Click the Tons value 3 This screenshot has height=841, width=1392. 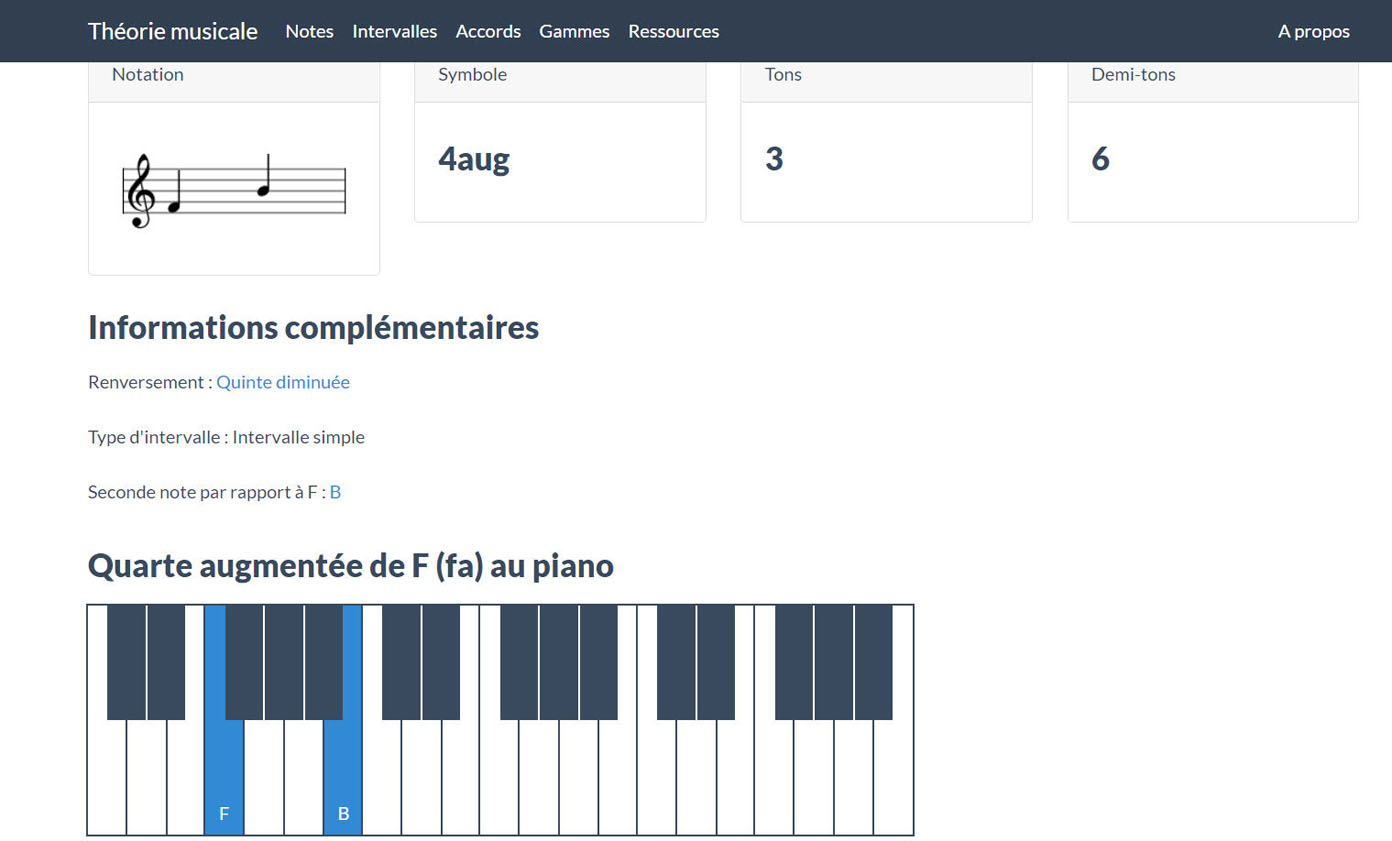tap(774, 159)
